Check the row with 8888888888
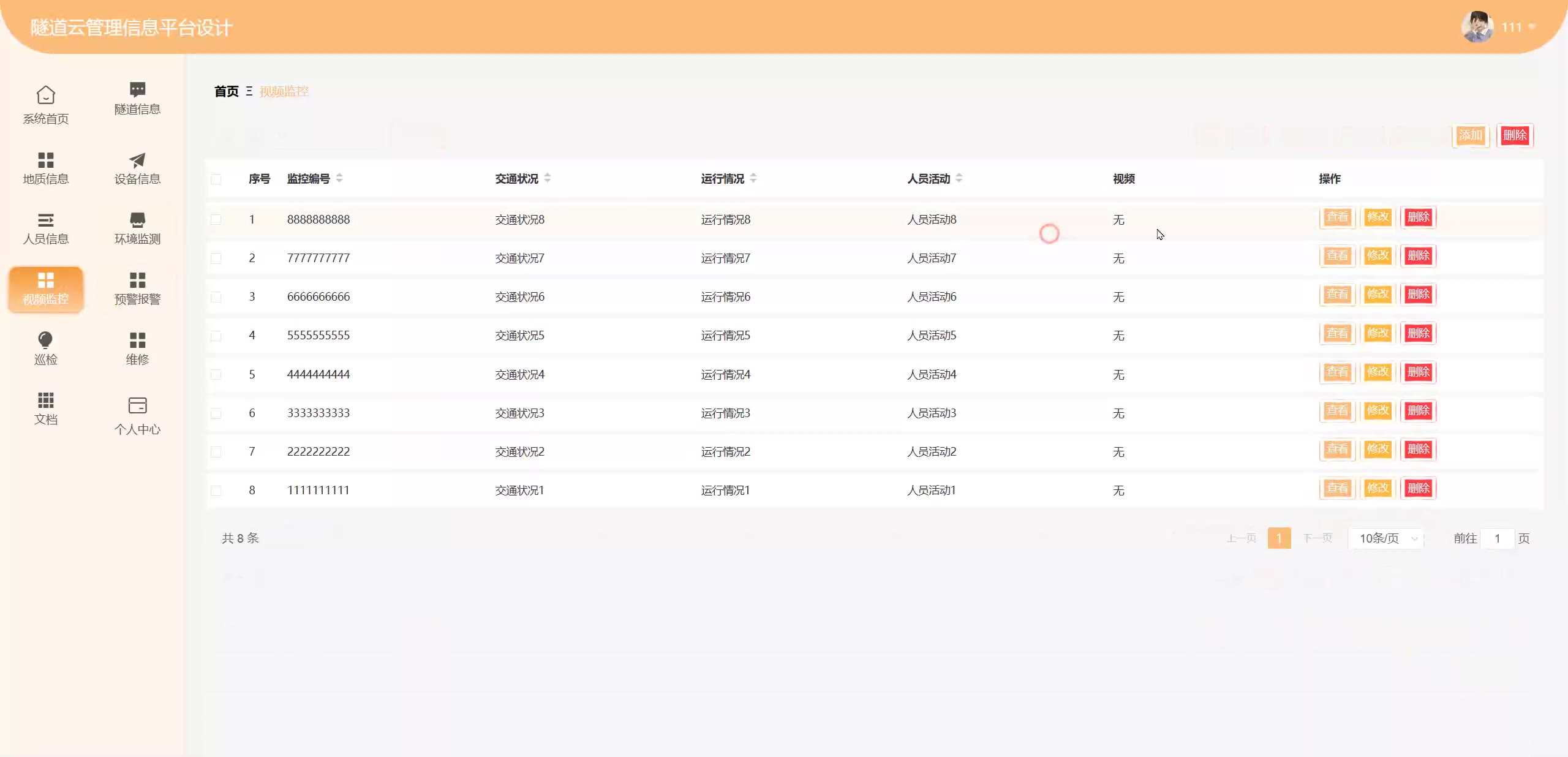 pyautogui.click(x=216, y=219)
